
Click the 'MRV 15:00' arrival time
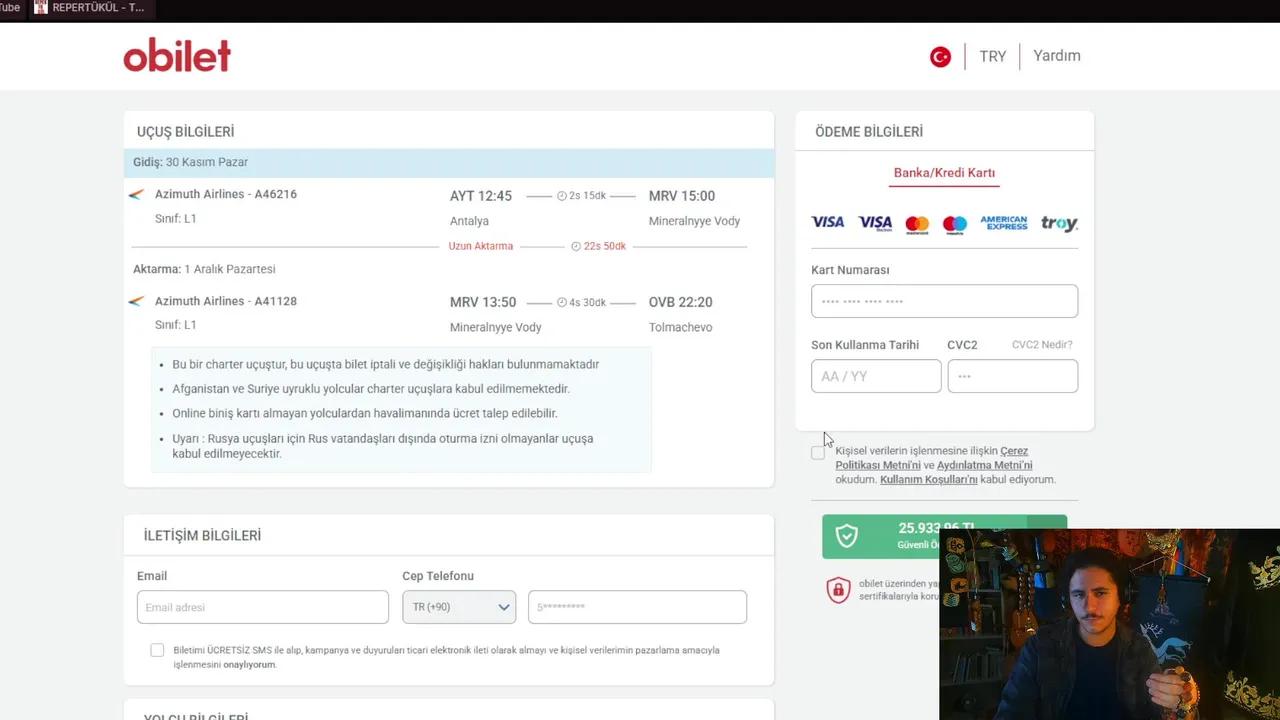coord(682,196)
